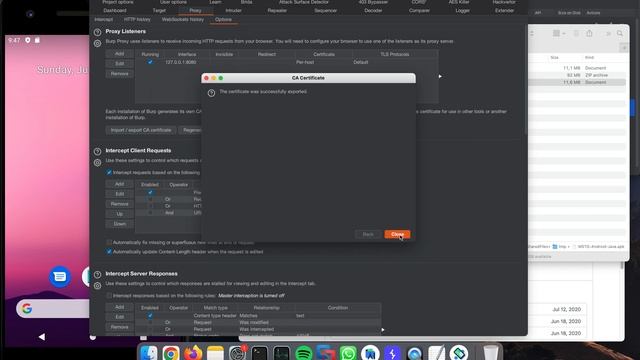Toggle the Running checkbox for listener 127.0.0.1:8080
Image resolution: width=640 pixels, height=360 pixels.
pyautogui.click(x=150, y=62)
